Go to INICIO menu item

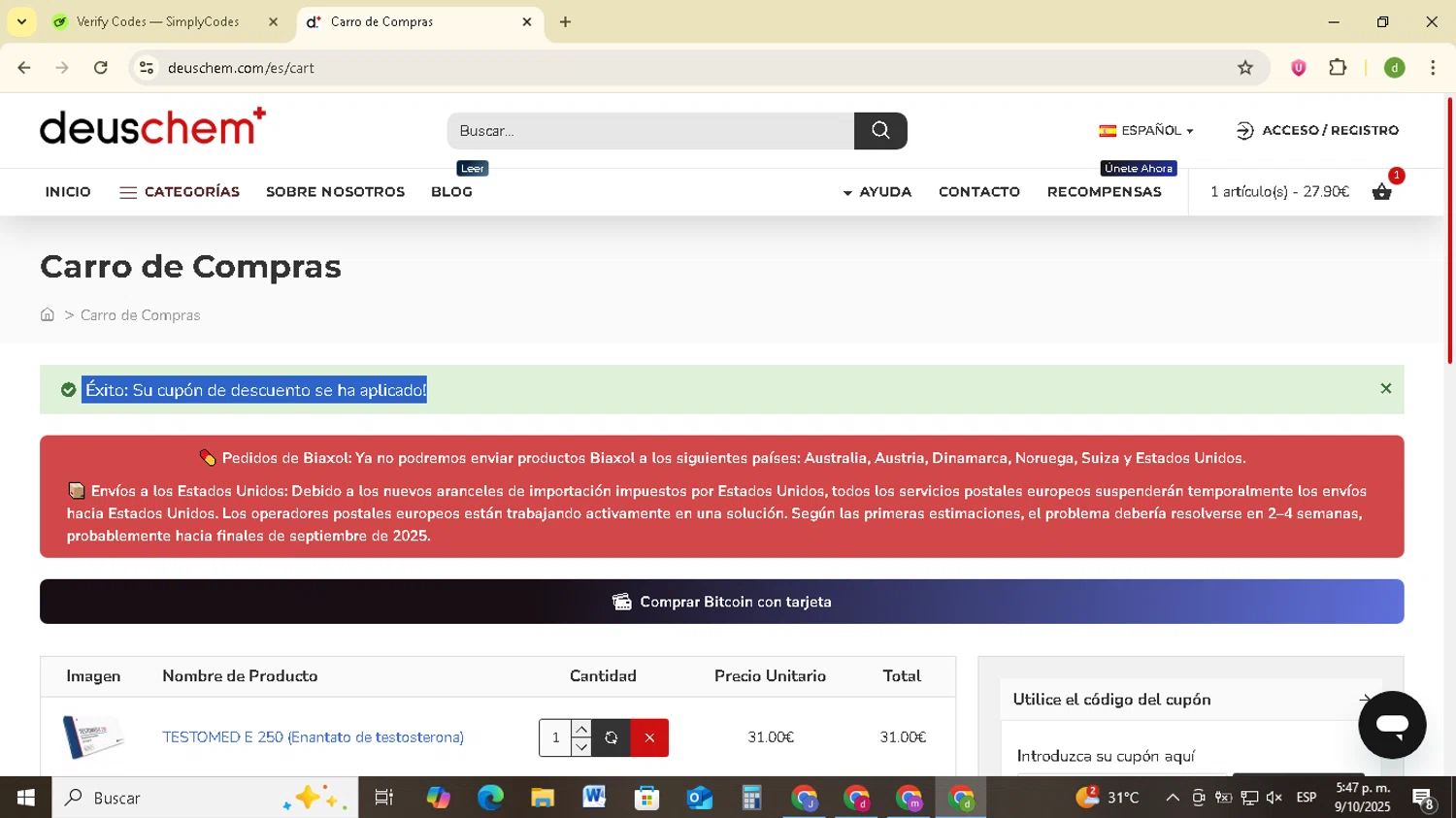(x=68, y=192)
